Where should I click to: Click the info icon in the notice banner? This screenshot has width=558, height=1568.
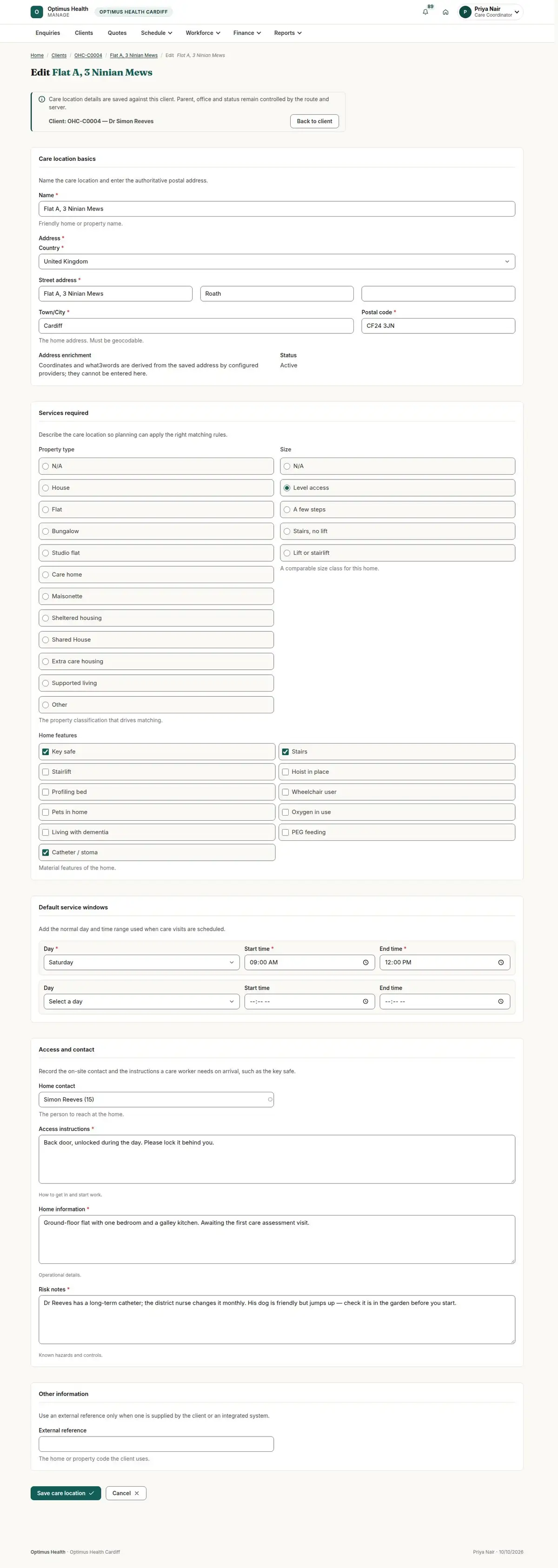(42, 99)
